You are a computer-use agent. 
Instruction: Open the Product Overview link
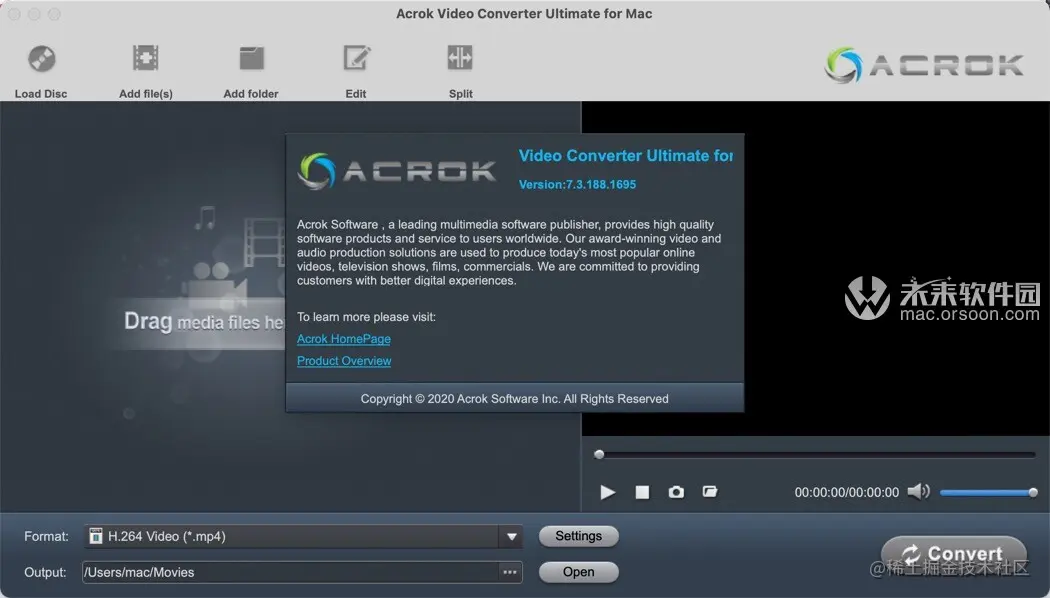344,361
